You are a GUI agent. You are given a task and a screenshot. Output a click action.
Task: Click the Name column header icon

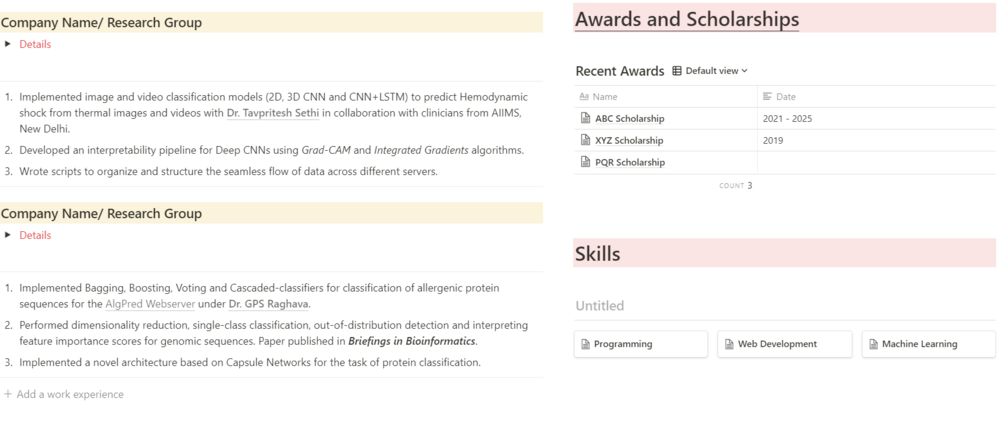point(585,97)
